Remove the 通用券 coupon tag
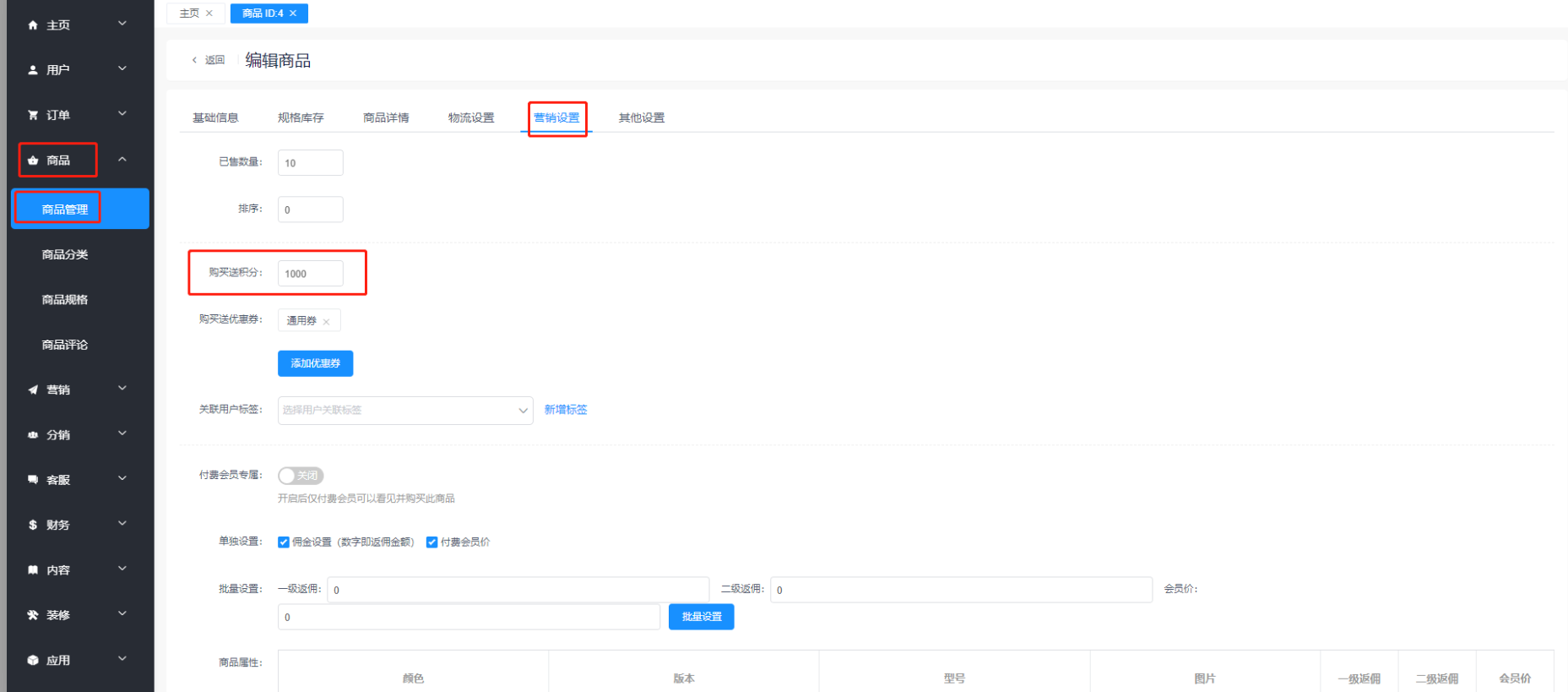 pyautogui.click(x=326, y=322)
